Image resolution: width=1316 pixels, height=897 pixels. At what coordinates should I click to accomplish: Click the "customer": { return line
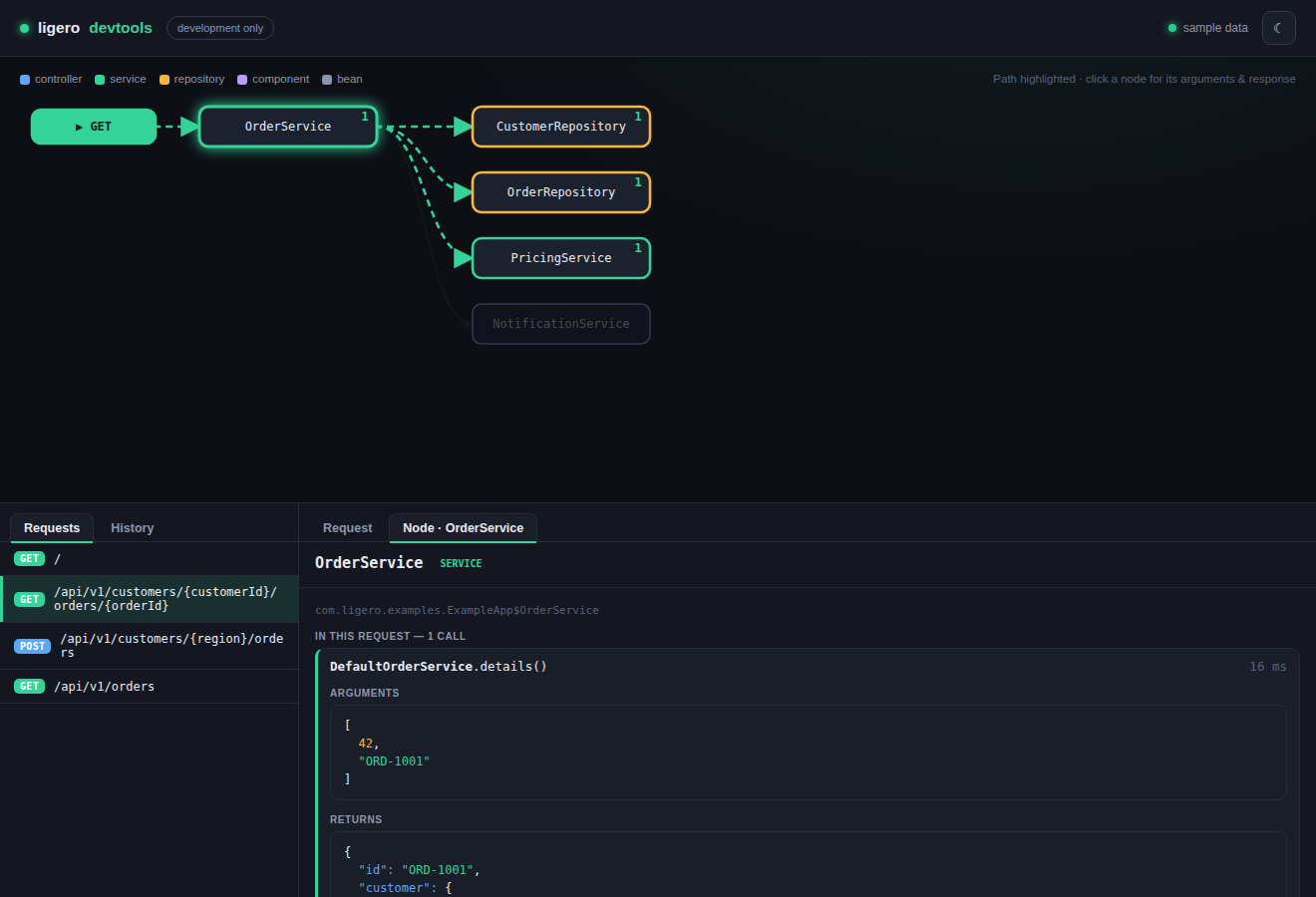click(x=405, y=888)
